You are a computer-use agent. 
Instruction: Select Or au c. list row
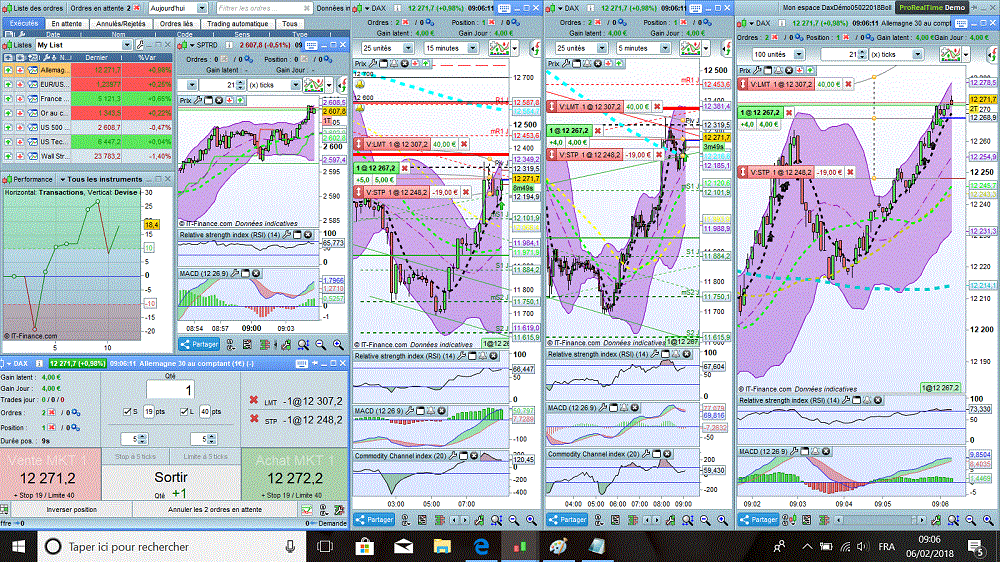click(87, 113)
